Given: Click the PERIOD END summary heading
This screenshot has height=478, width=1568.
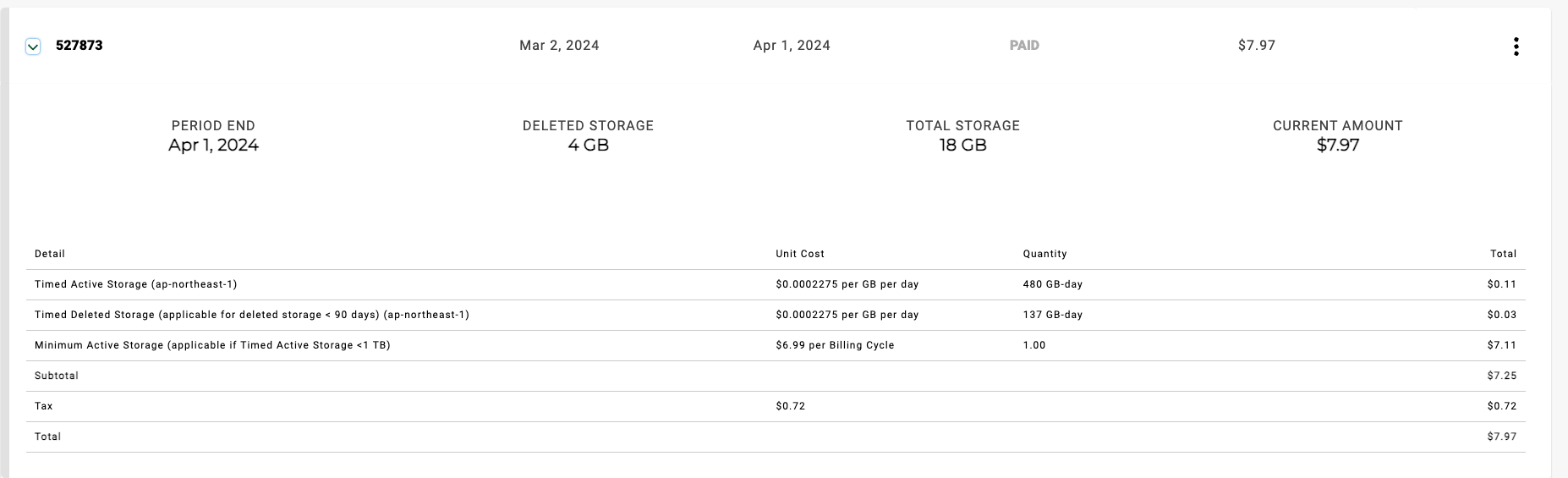Looking at the screenshot, I should (213, 125).
